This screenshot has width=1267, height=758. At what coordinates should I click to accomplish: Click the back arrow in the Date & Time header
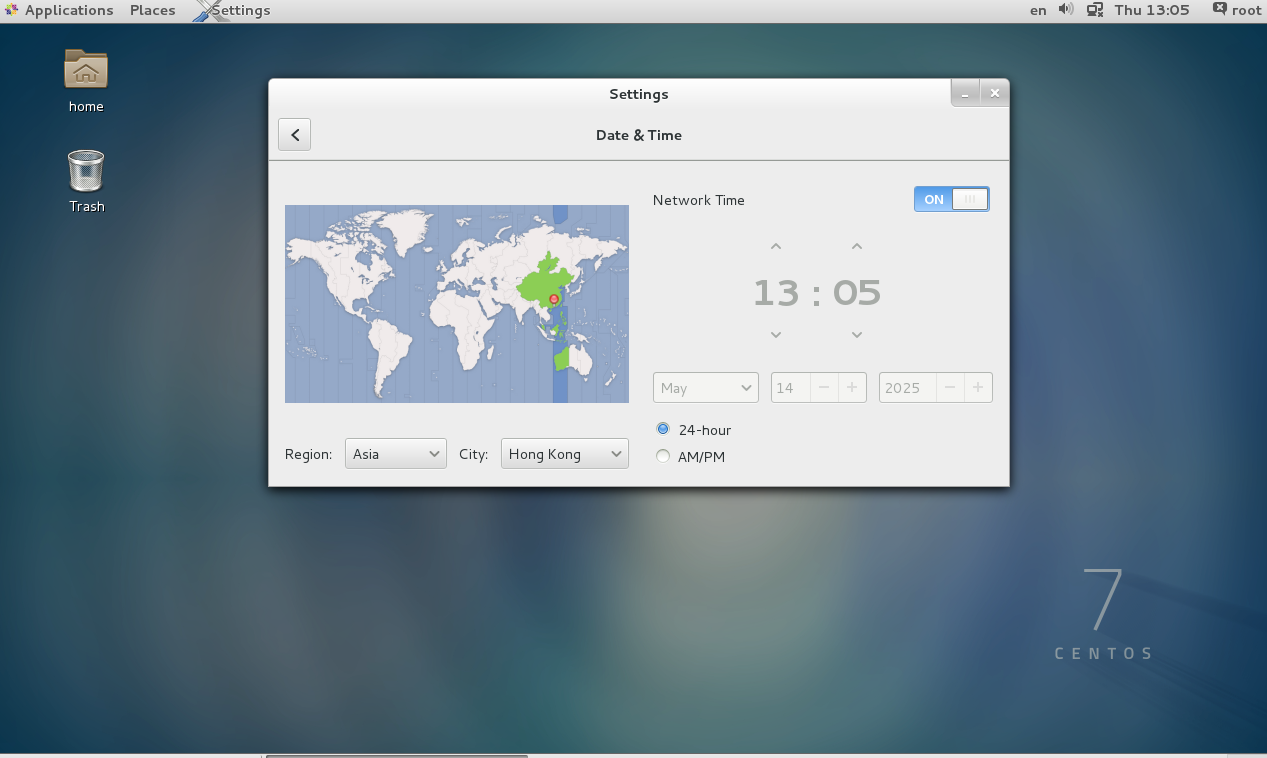click(x=293, y=133)
